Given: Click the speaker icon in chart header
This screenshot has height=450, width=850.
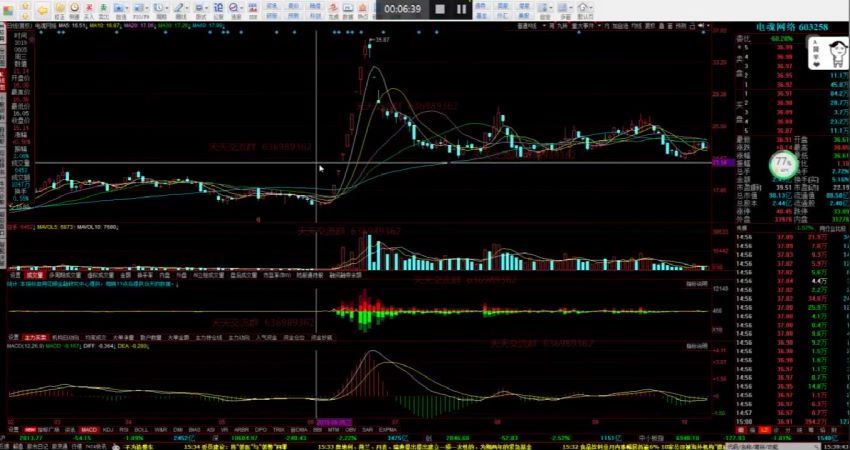Looking at the screenshot, I should (700, 25).
